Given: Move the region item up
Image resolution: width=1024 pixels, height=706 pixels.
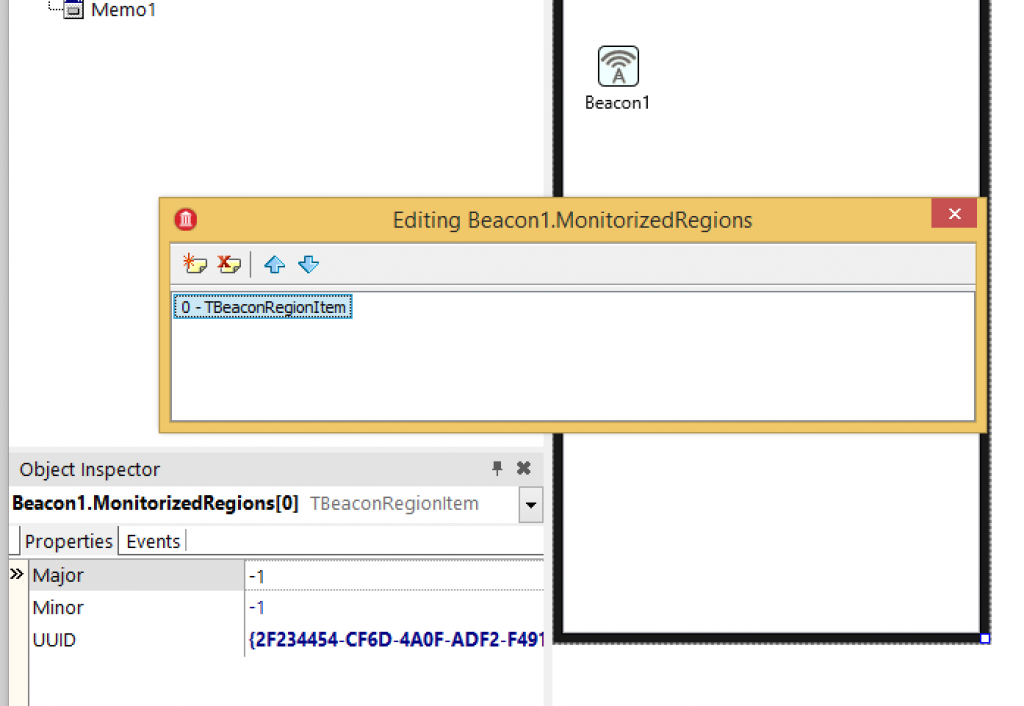Looking at the screenshot, I should (x=274, y=264).
